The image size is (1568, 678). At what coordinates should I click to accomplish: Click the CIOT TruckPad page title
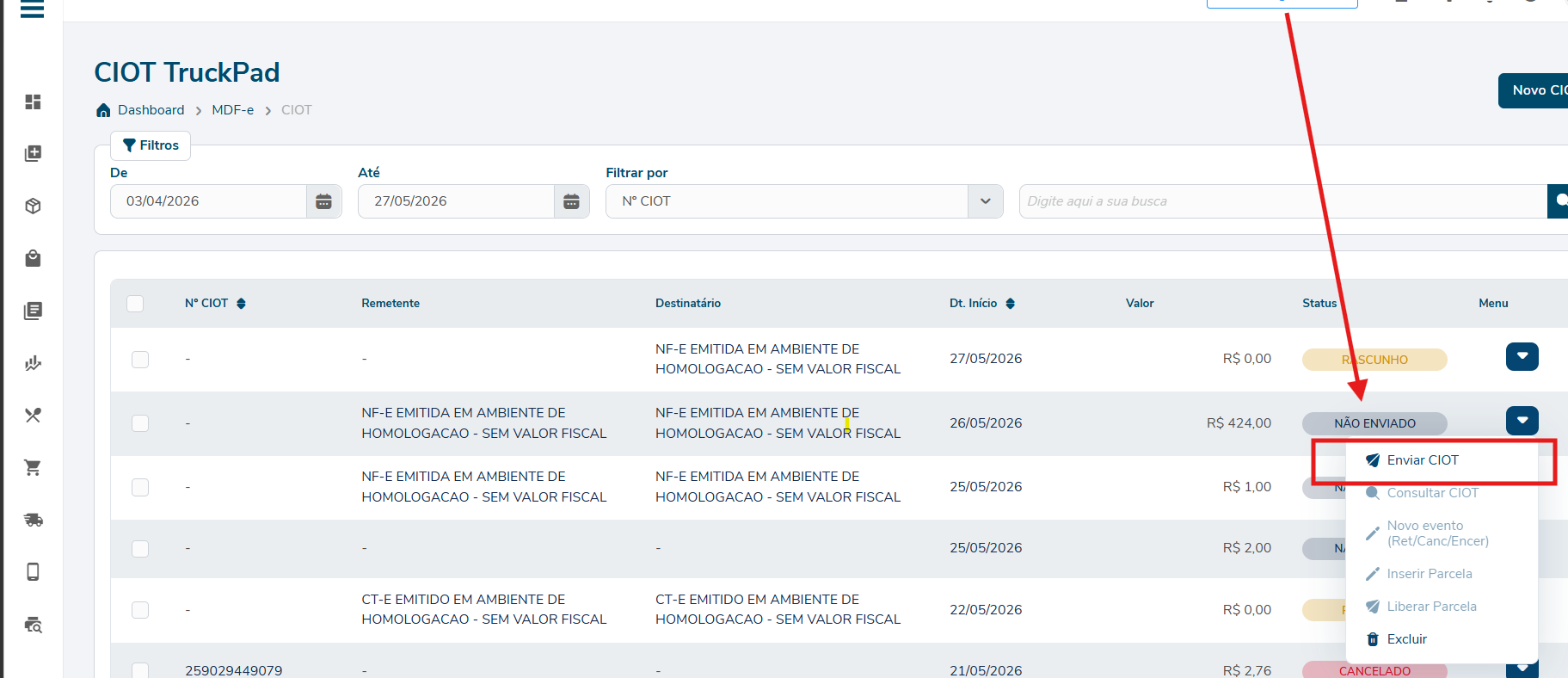coord(187,72)
